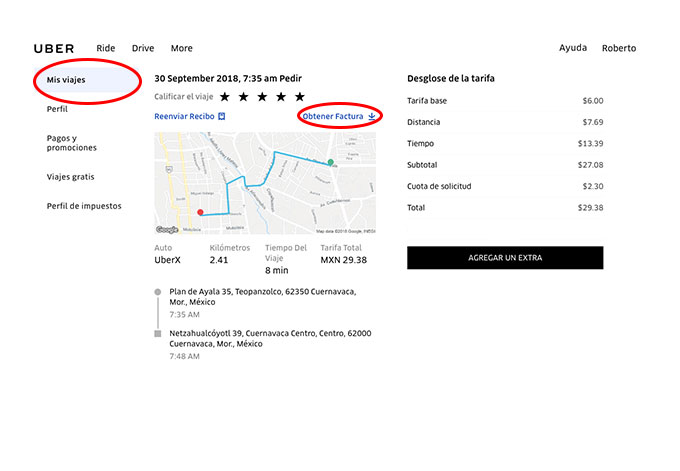Open the Roberto account menu

pos(619,48)
